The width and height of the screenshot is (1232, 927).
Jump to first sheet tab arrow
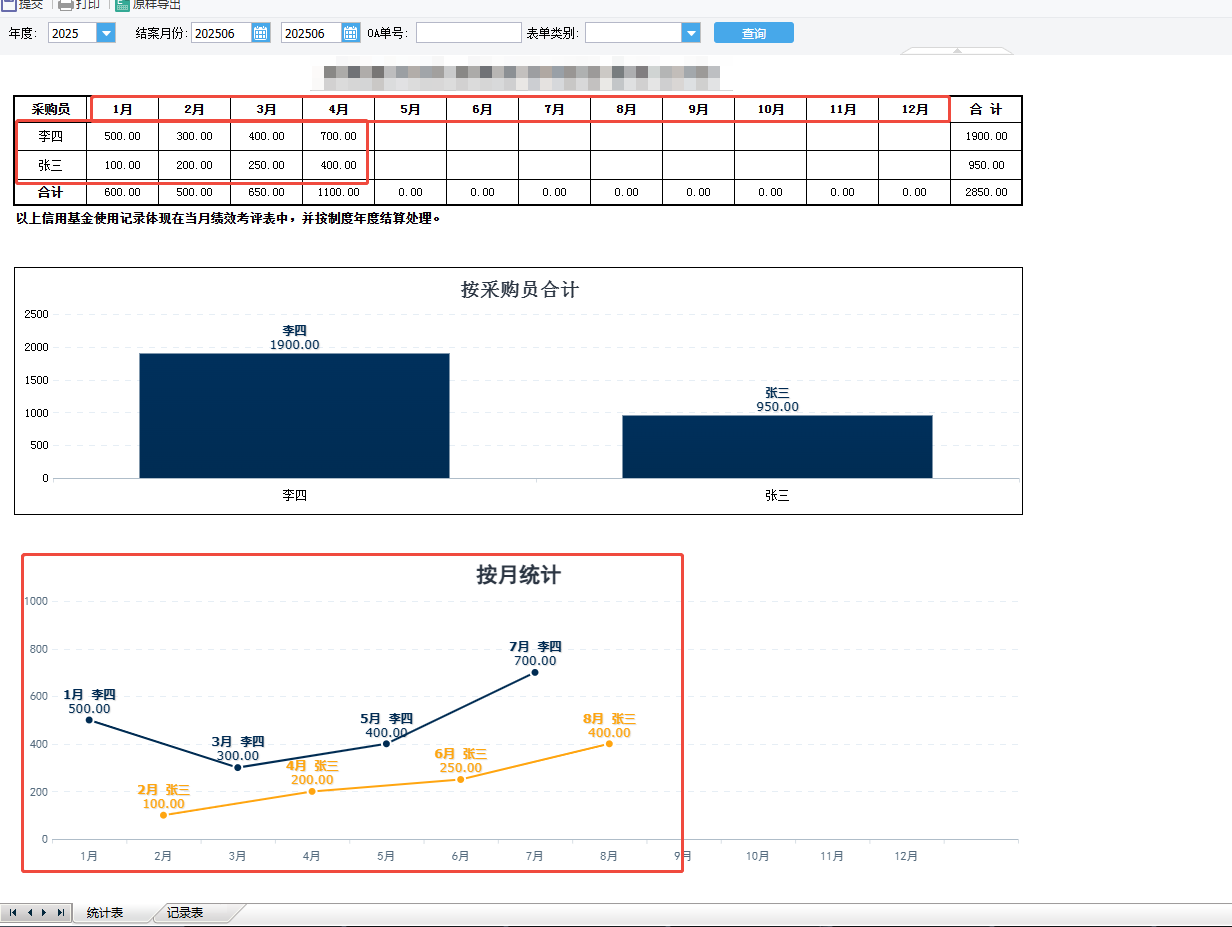pos(13,913)
